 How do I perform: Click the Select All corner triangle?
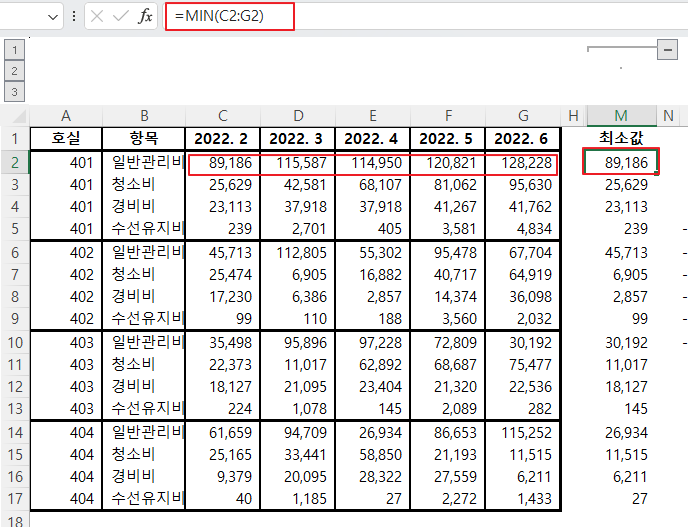[18, 116]
